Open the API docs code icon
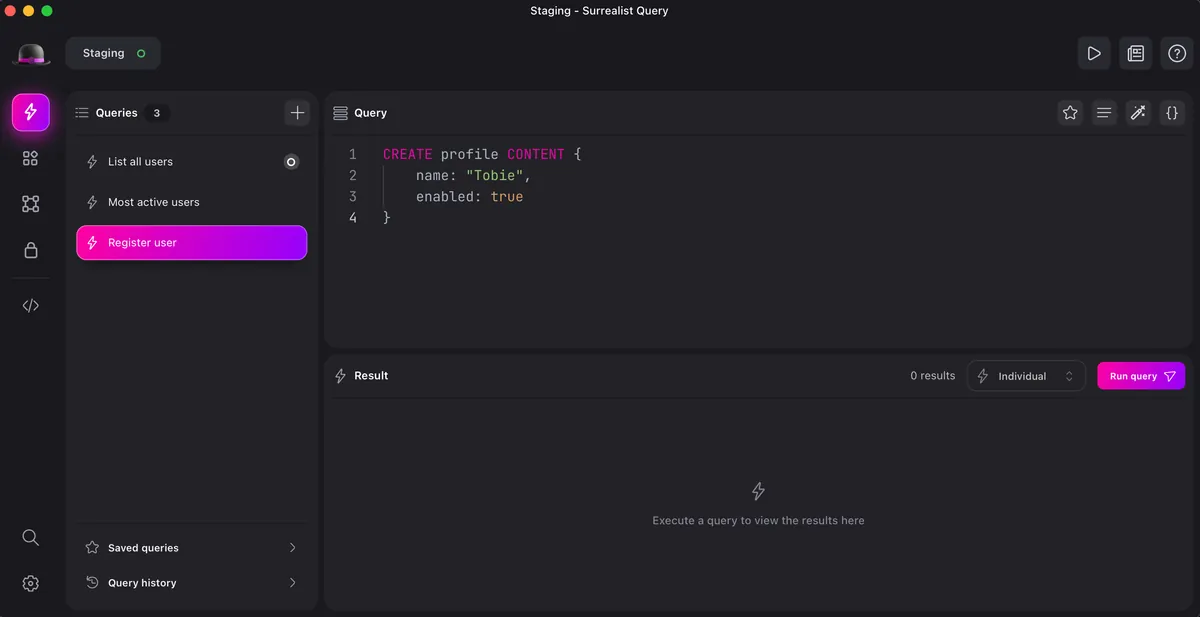 pyautogui.click(x=31, y=306)
